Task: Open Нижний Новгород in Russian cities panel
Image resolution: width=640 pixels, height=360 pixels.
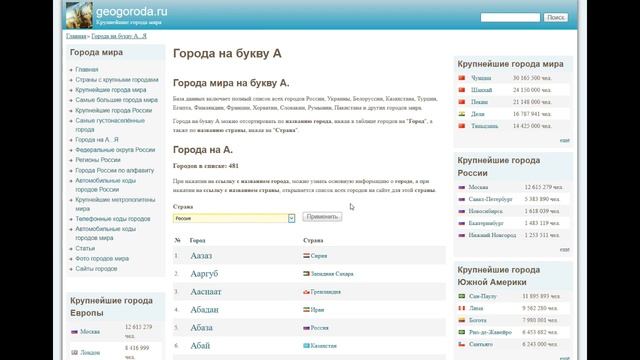Action: pos(492,235)
